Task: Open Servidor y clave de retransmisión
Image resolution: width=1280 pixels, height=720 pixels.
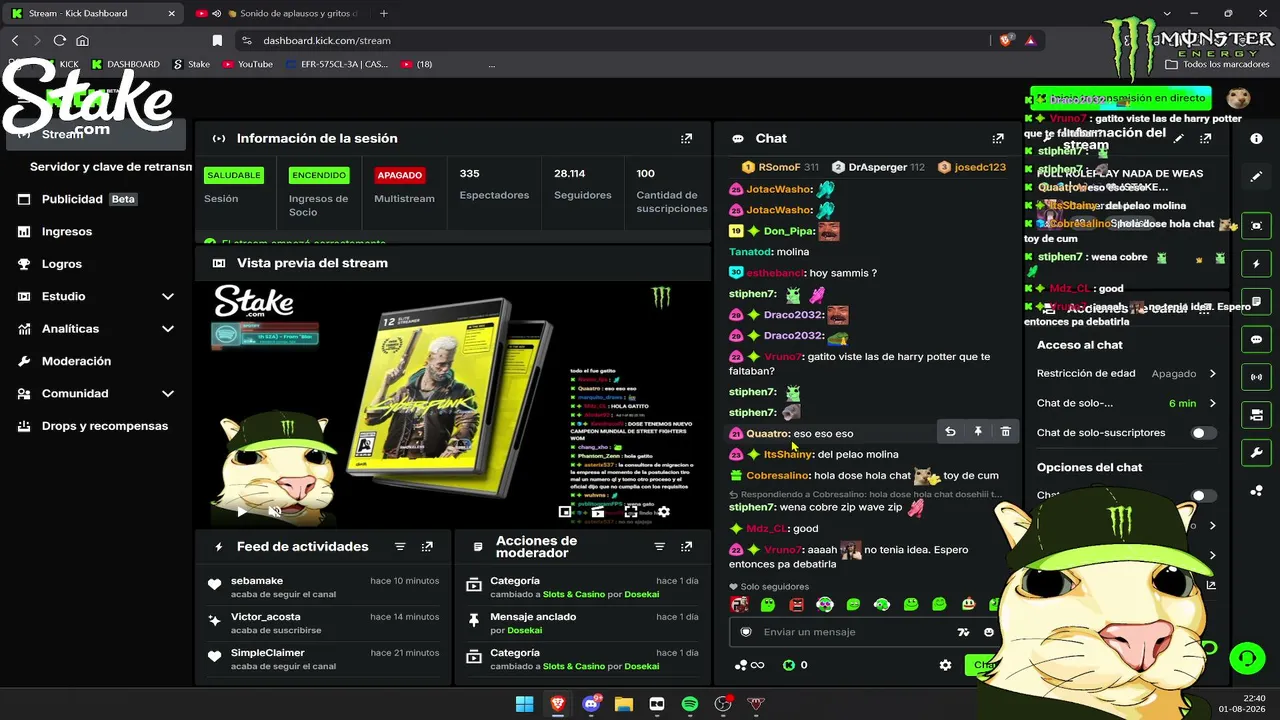Action: [x=111, y=167]
